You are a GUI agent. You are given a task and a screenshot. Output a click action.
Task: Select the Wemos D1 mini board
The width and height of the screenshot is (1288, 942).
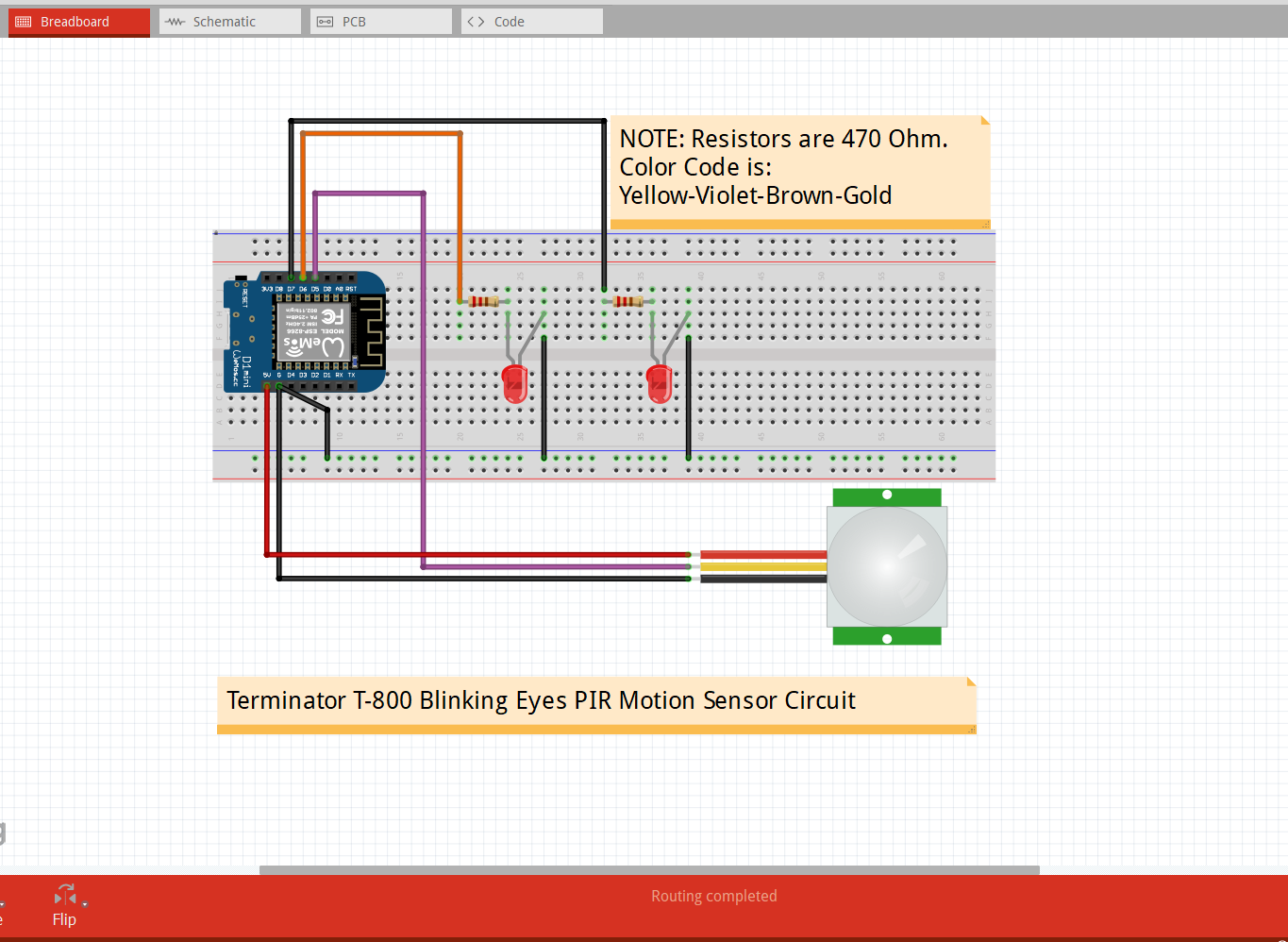click(305, 333)
